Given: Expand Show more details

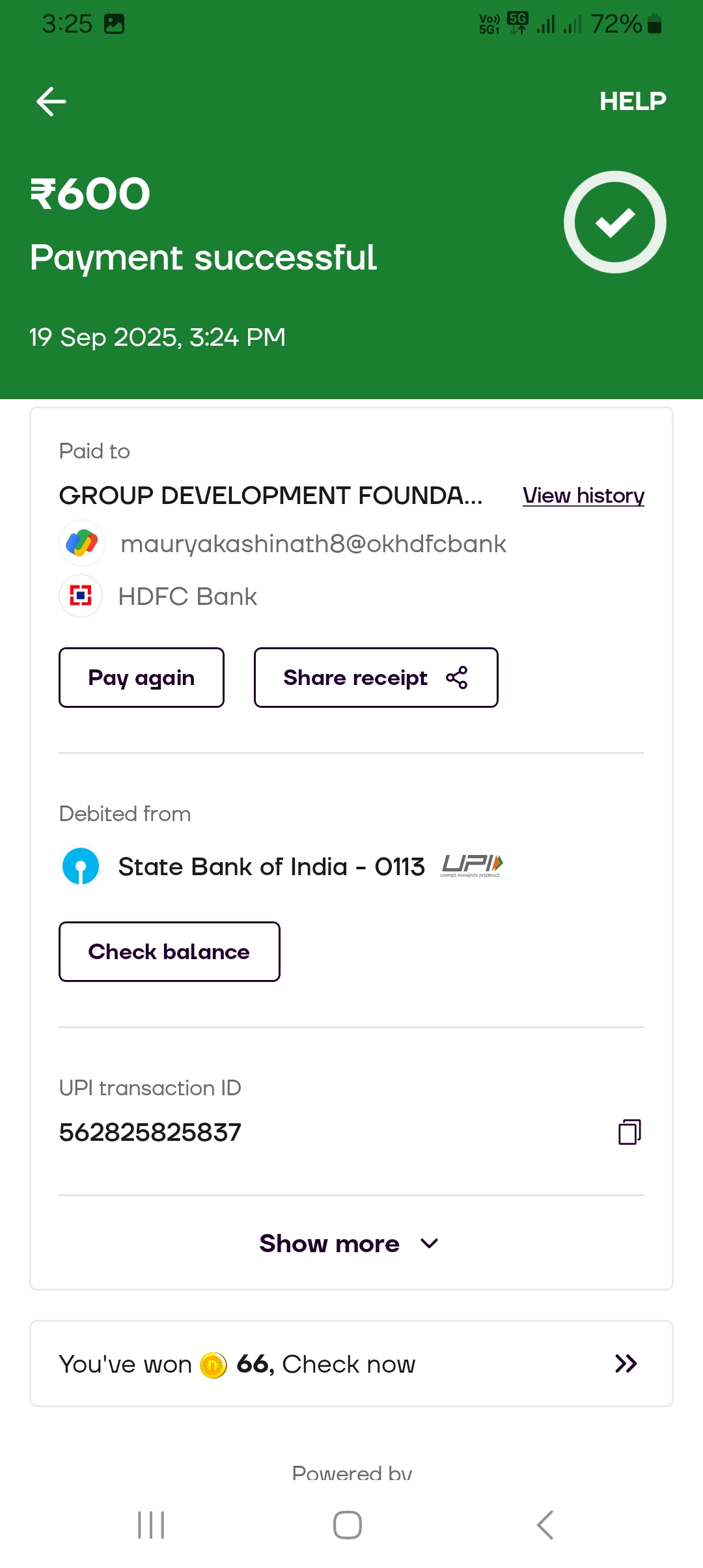Looking at the screenshot, I should point(329,1244).
